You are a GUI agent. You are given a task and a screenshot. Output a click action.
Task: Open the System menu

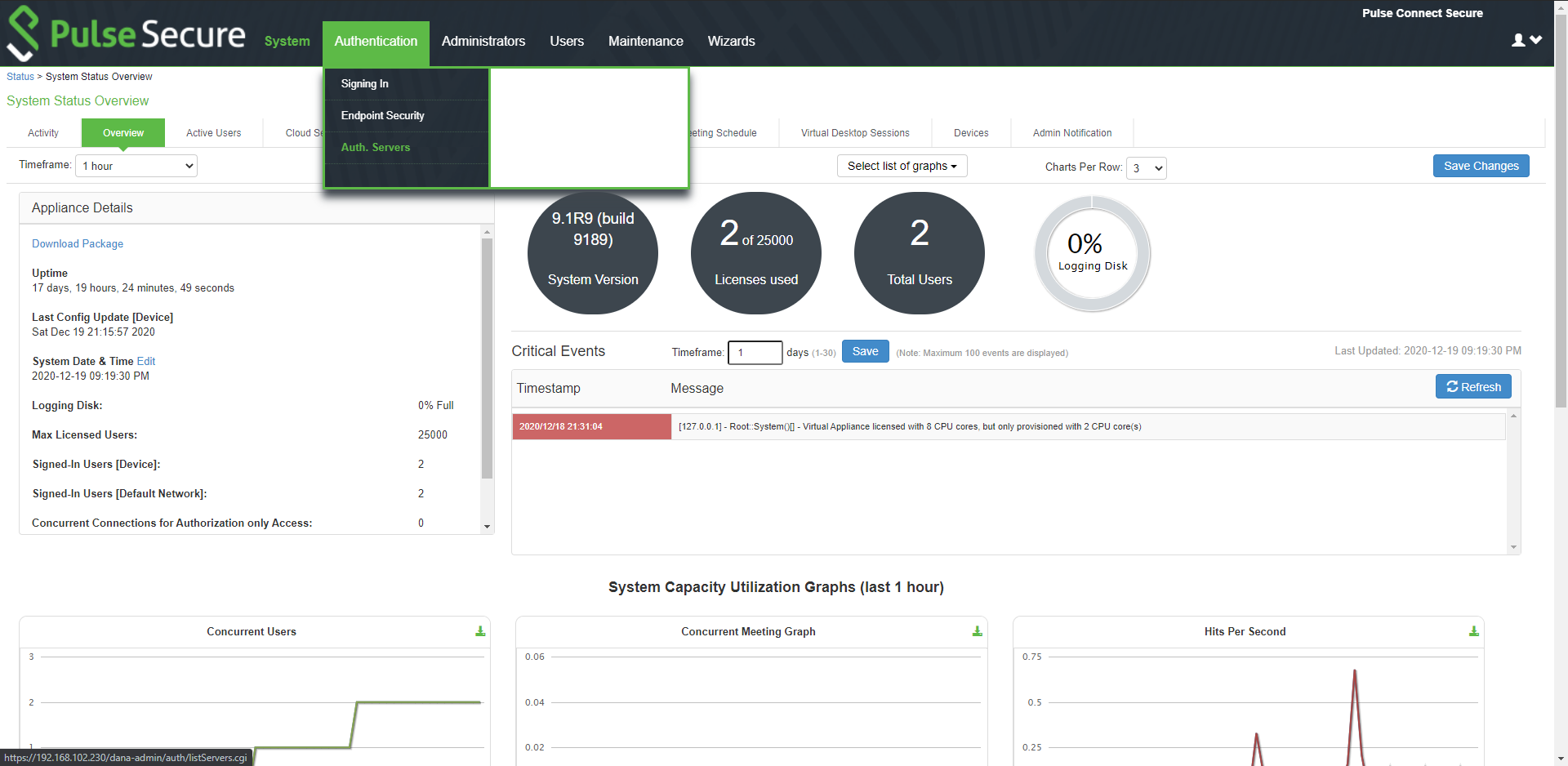[287, 41]
